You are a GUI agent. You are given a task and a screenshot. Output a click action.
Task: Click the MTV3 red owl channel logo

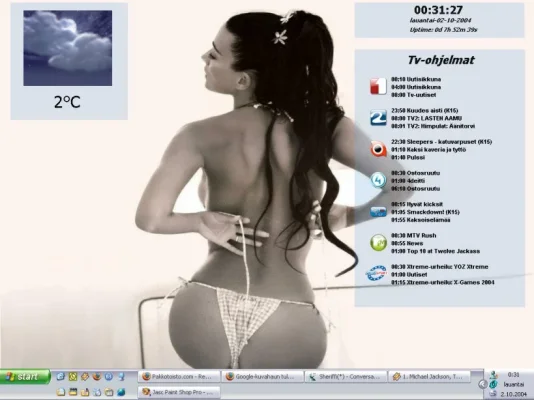378,149
